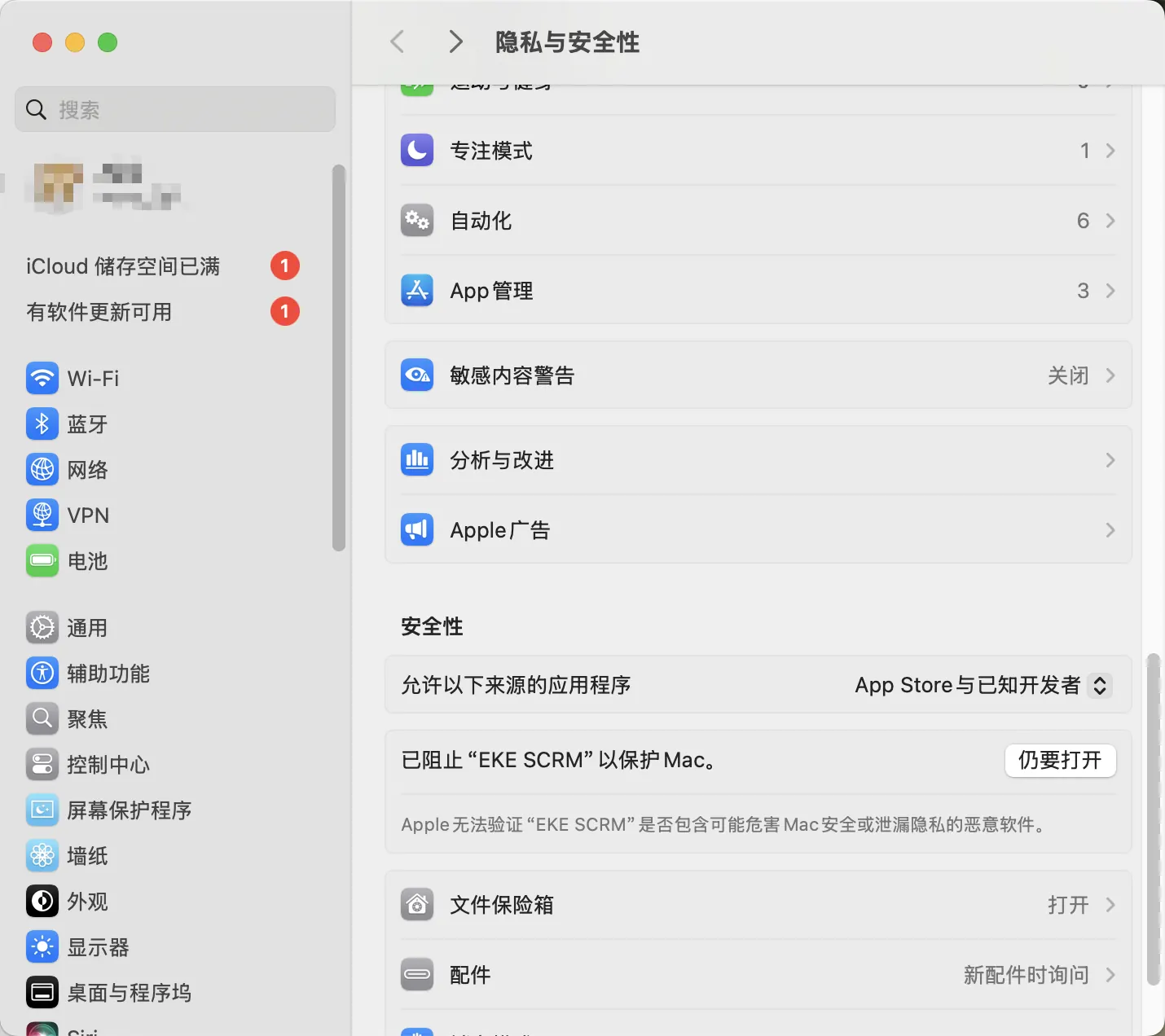The width and height of the screenshot is (1165, 1036).
Task: Click the 辅助功能 accessibility icon
Action: pyautogui.click(x=42, y=673)
